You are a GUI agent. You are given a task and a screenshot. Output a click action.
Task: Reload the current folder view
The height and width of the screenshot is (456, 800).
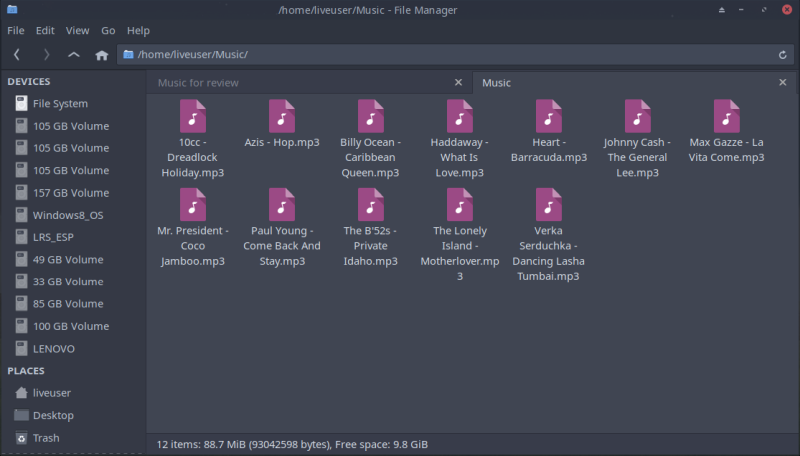tap(783, 55)
